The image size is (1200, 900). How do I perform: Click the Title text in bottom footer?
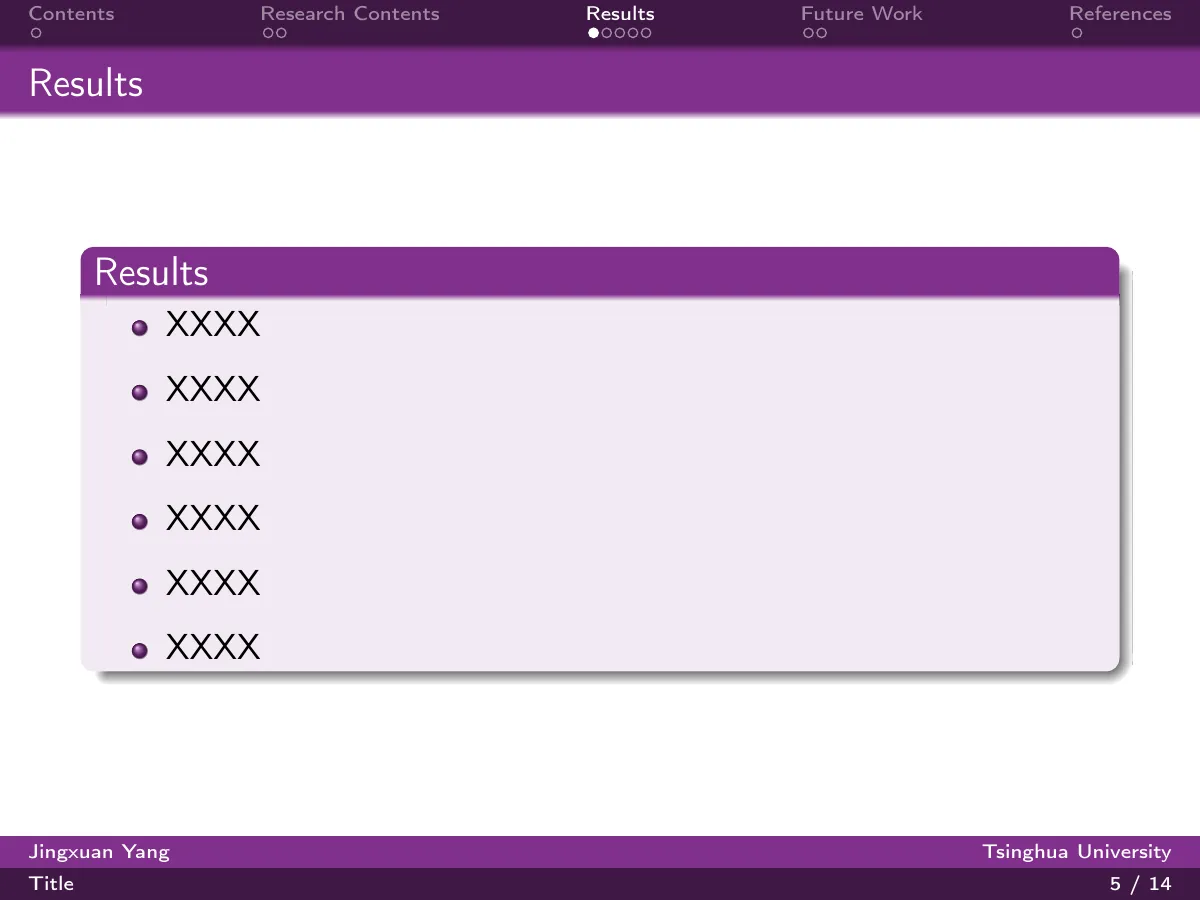[51, 884]
